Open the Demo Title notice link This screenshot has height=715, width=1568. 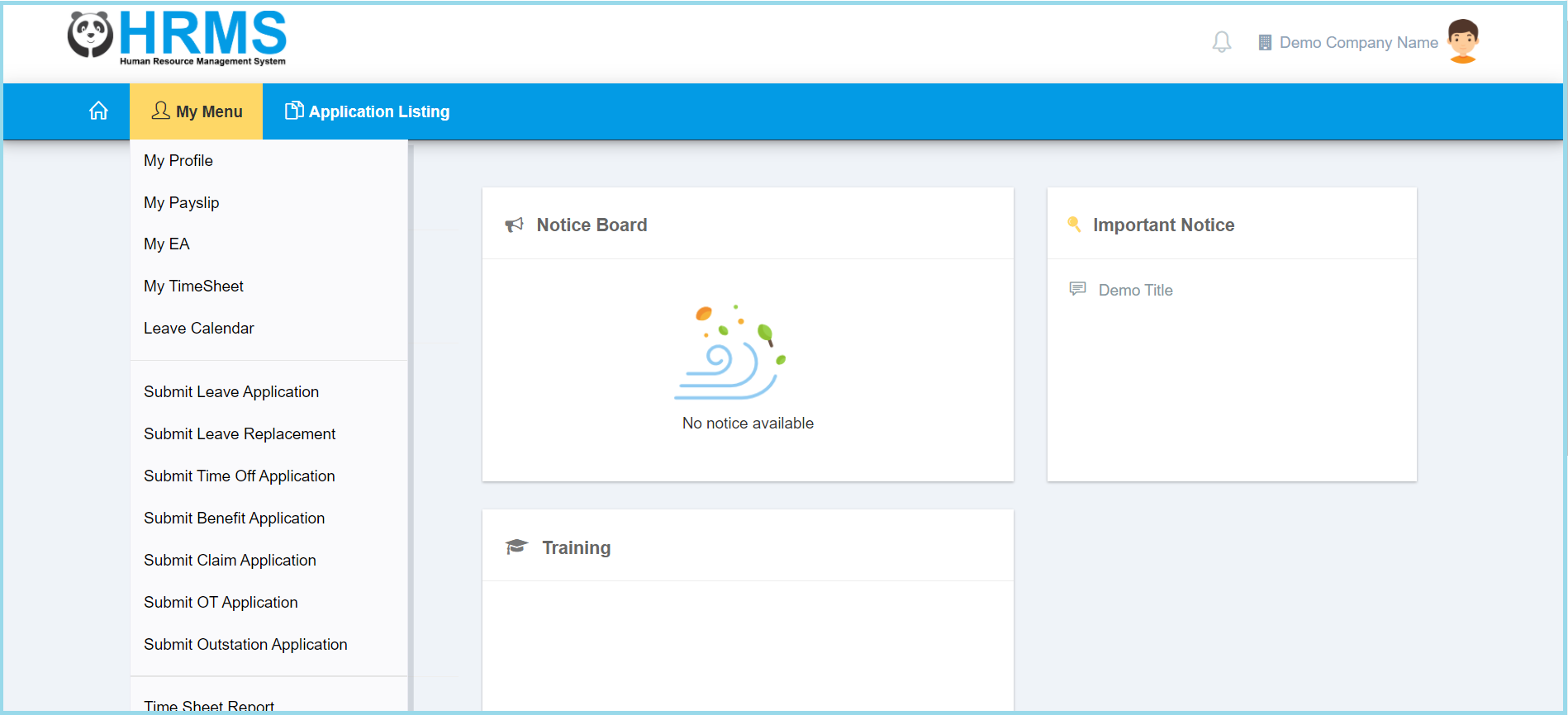[1135, 291]
